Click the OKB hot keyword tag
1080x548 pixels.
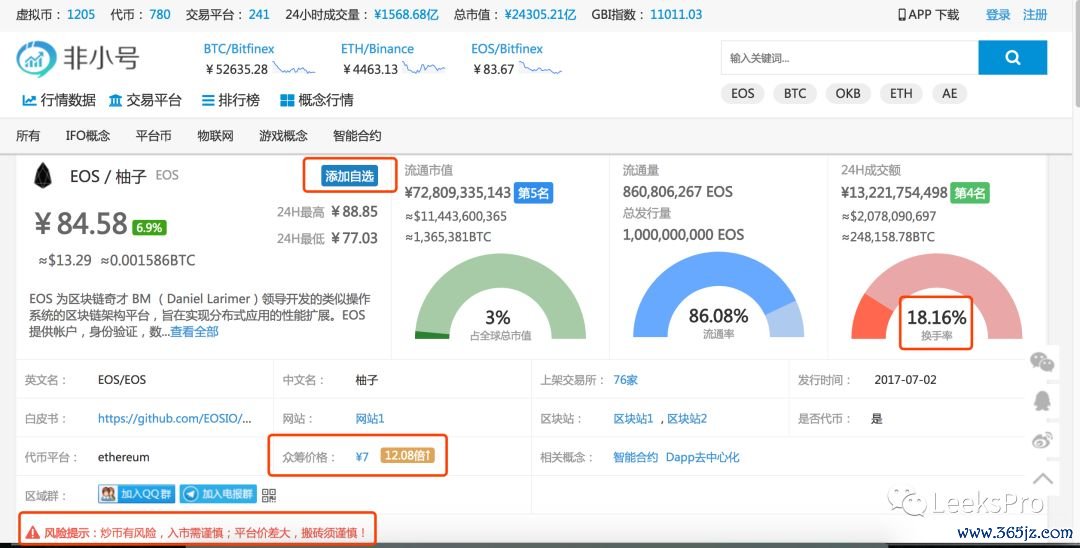(848, 94)
